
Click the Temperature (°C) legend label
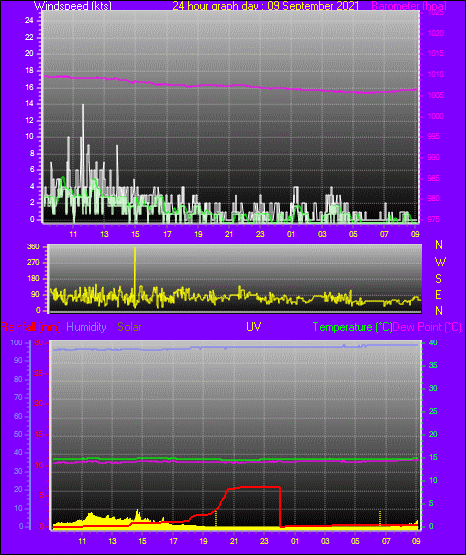[352, 327]
